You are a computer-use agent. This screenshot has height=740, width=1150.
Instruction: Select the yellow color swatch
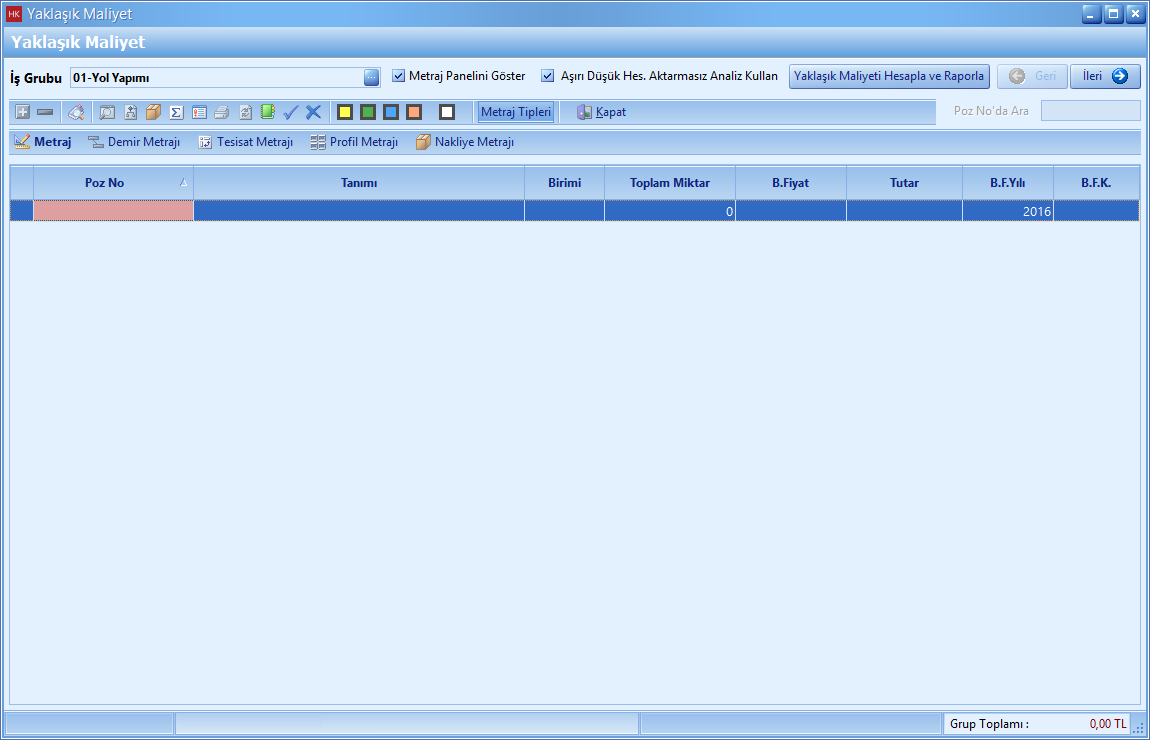(345, 112)
